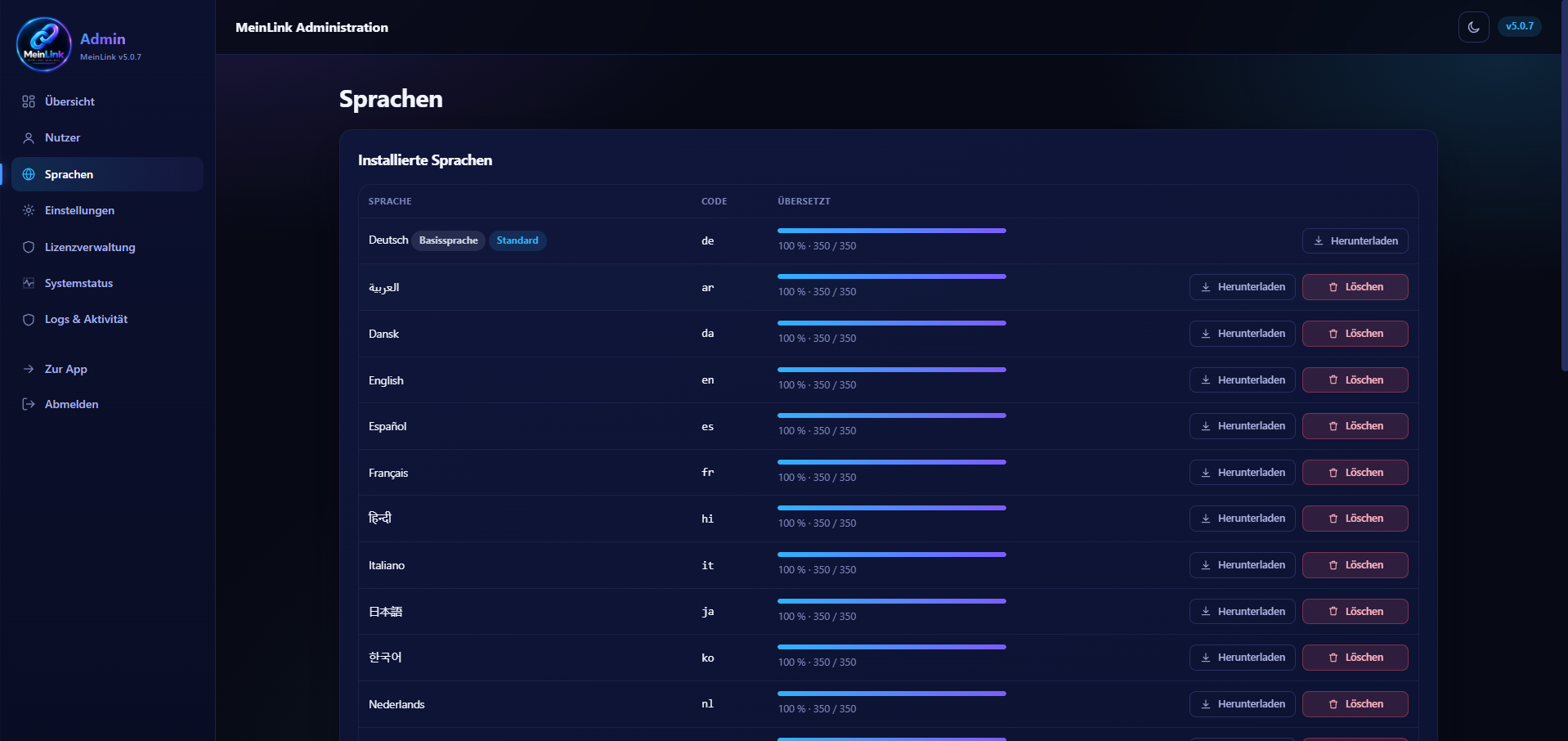Open the Nutzer menu item
The width and height of the screenshot is (1568, 741).
tap(107, 137)
